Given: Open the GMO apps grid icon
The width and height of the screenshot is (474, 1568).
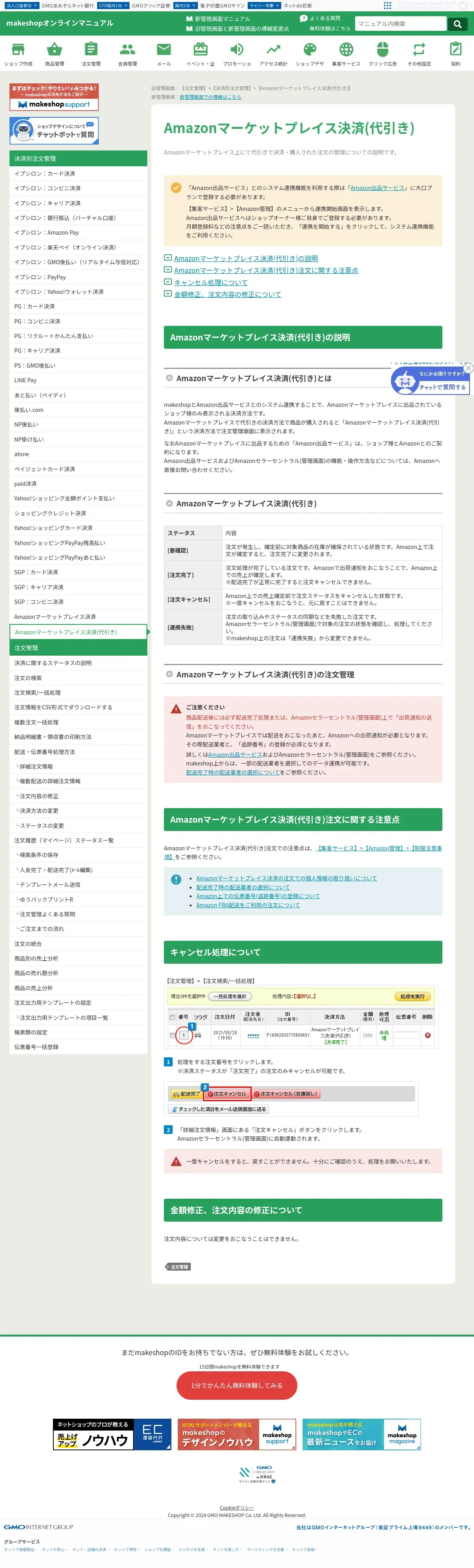Looking at the screenshot, I should (x=387, y=5).
